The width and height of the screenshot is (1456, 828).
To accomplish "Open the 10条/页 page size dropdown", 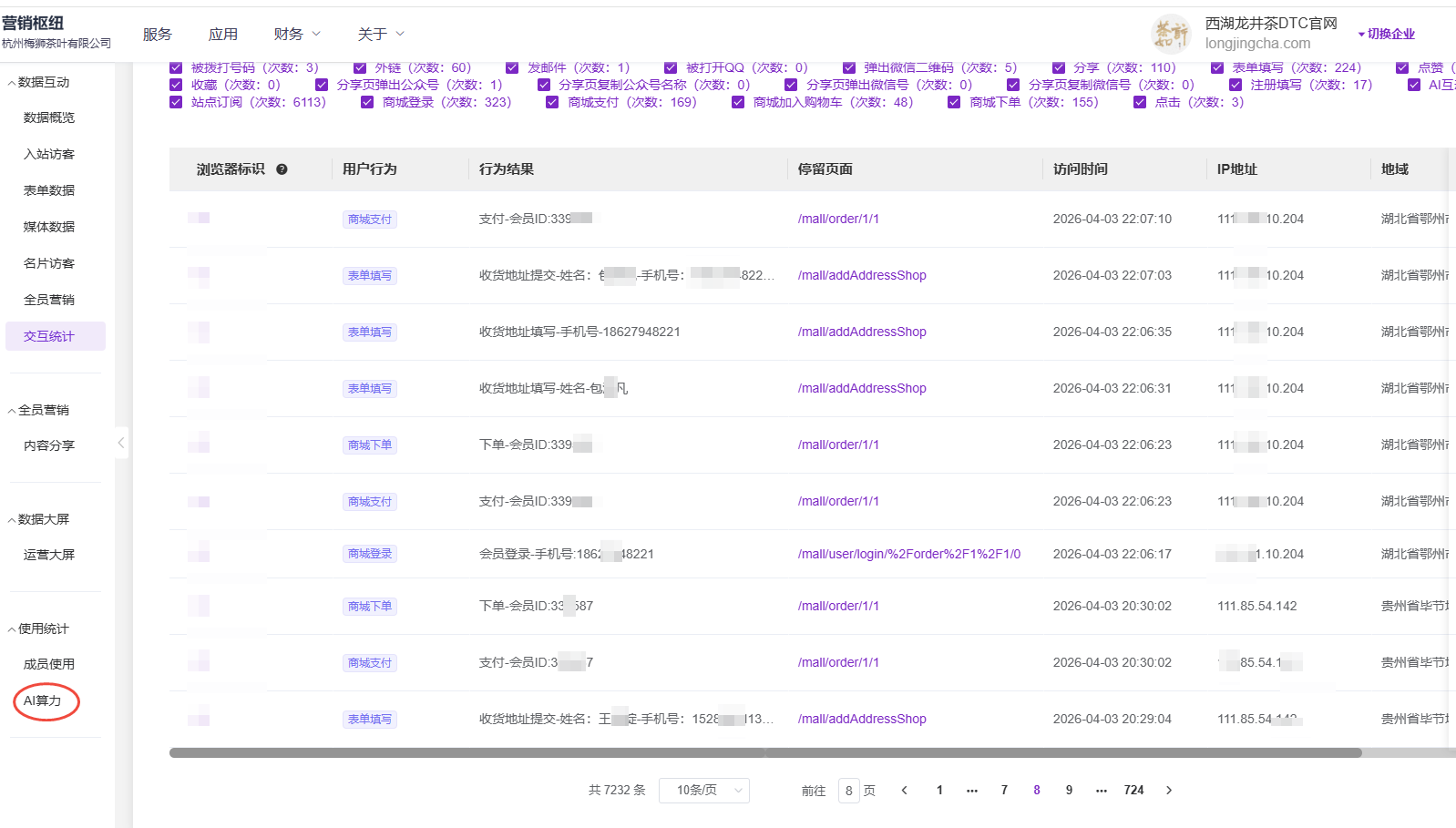I will (x=703, y=791).
